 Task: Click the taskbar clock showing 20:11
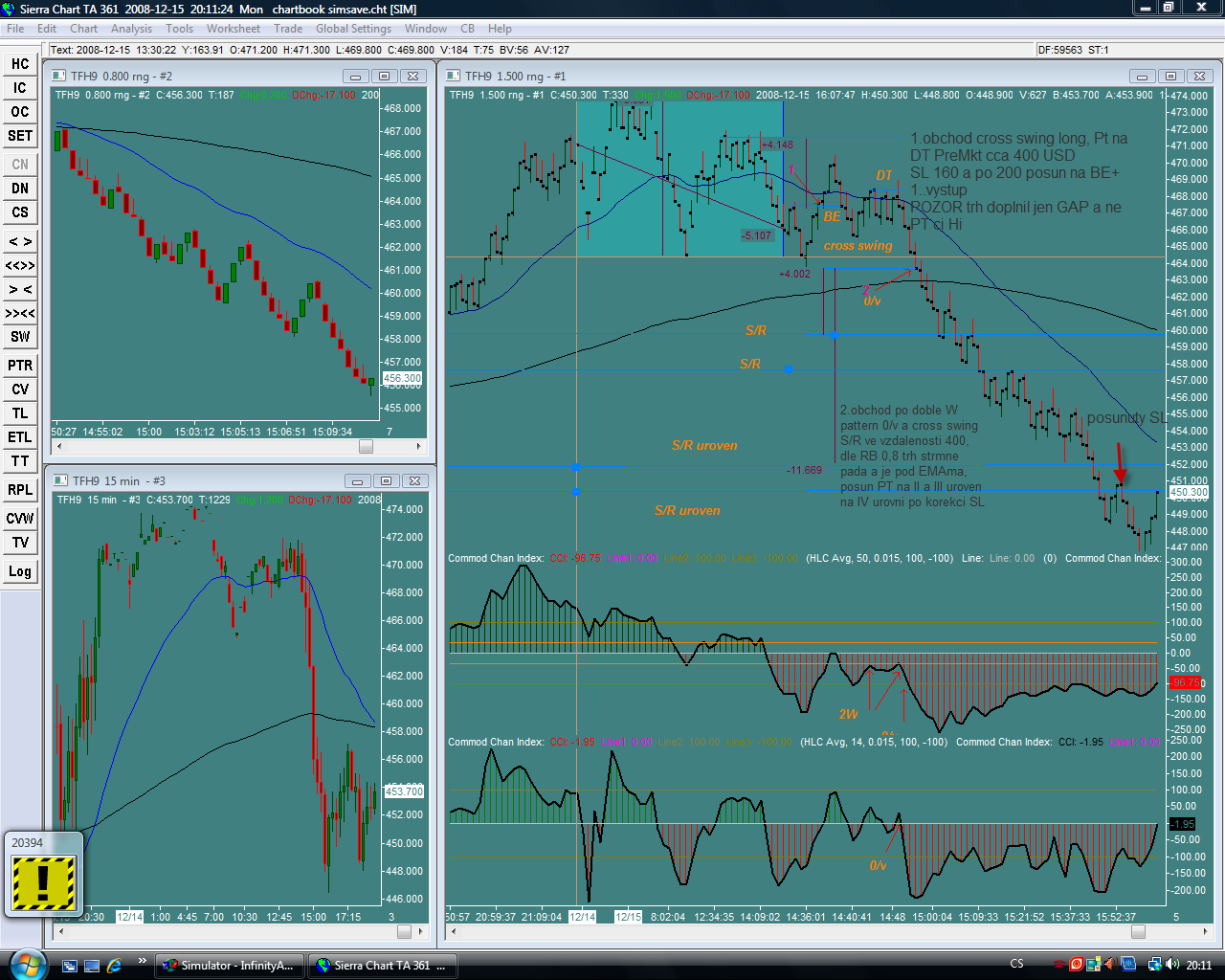(1199, 965)
